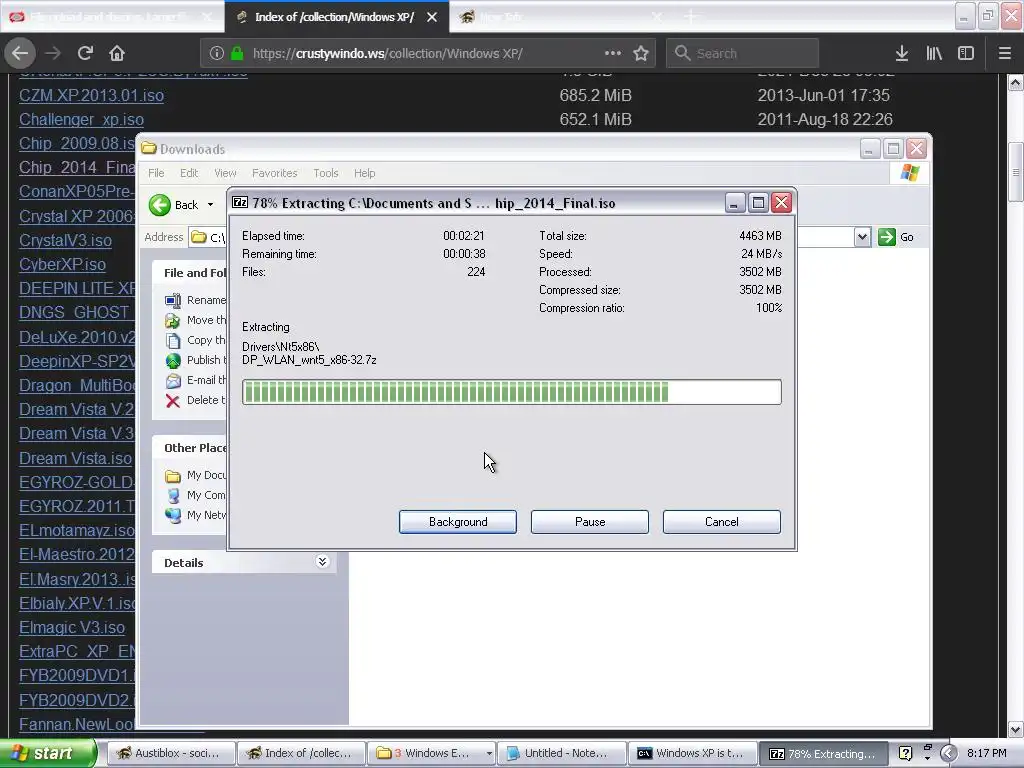This screenshot has height=768, width=1024.
Task: Open Firefox home page
Action: click(x=117, y=53)
